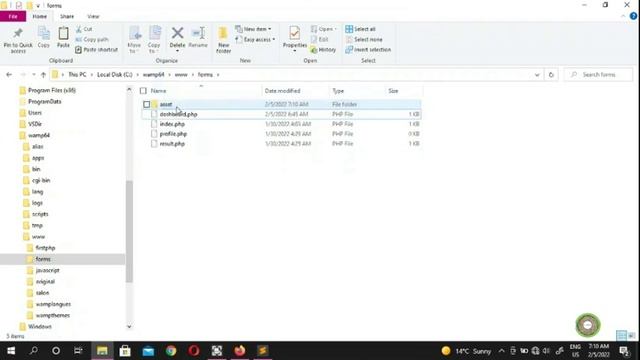This screenshot has height=360, width=640.
Task: Open the Copy to command
Action: pos(154,40)
